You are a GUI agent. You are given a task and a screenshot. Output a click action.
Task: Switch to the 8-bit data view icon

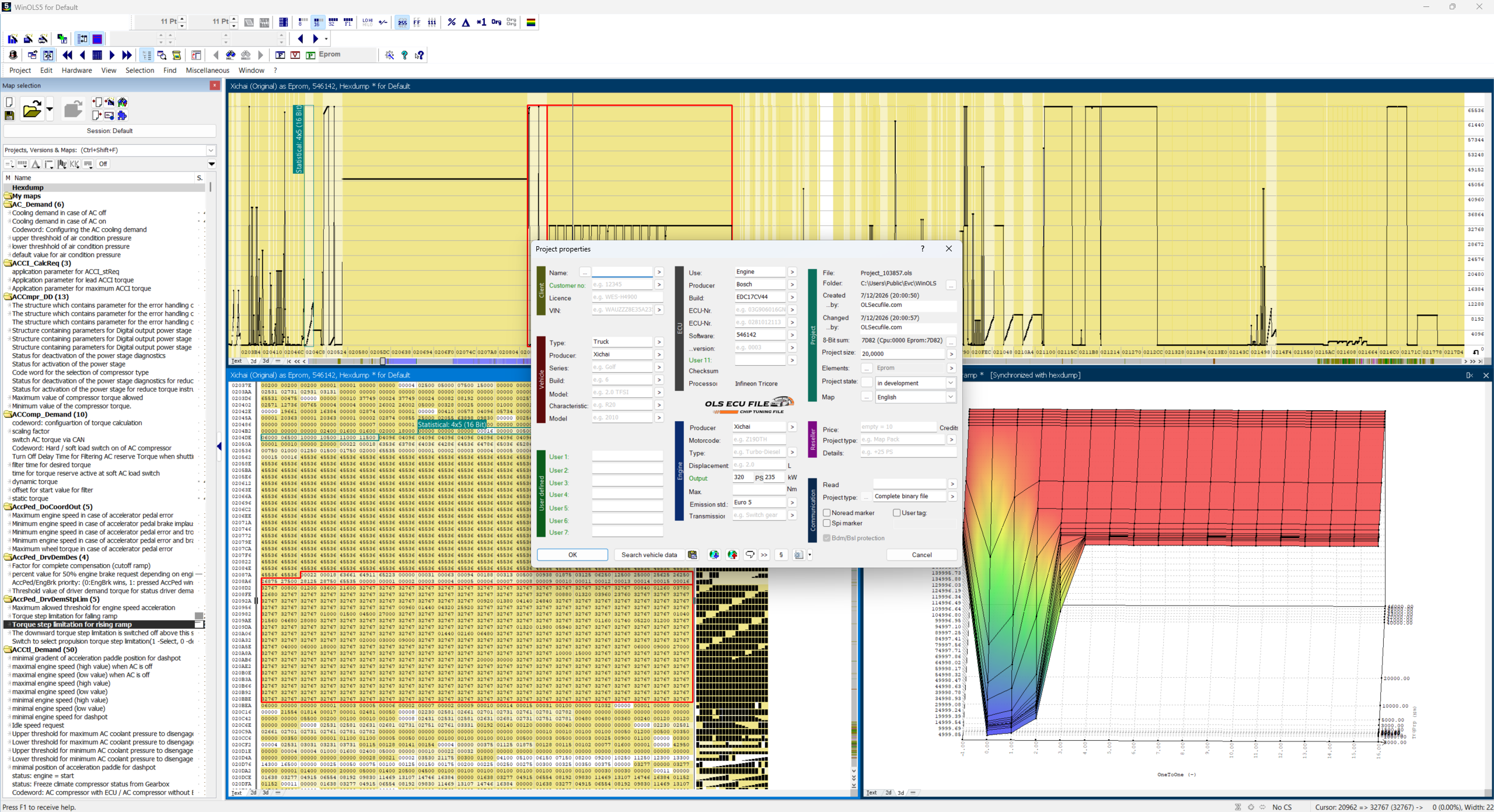click(302, 22)
